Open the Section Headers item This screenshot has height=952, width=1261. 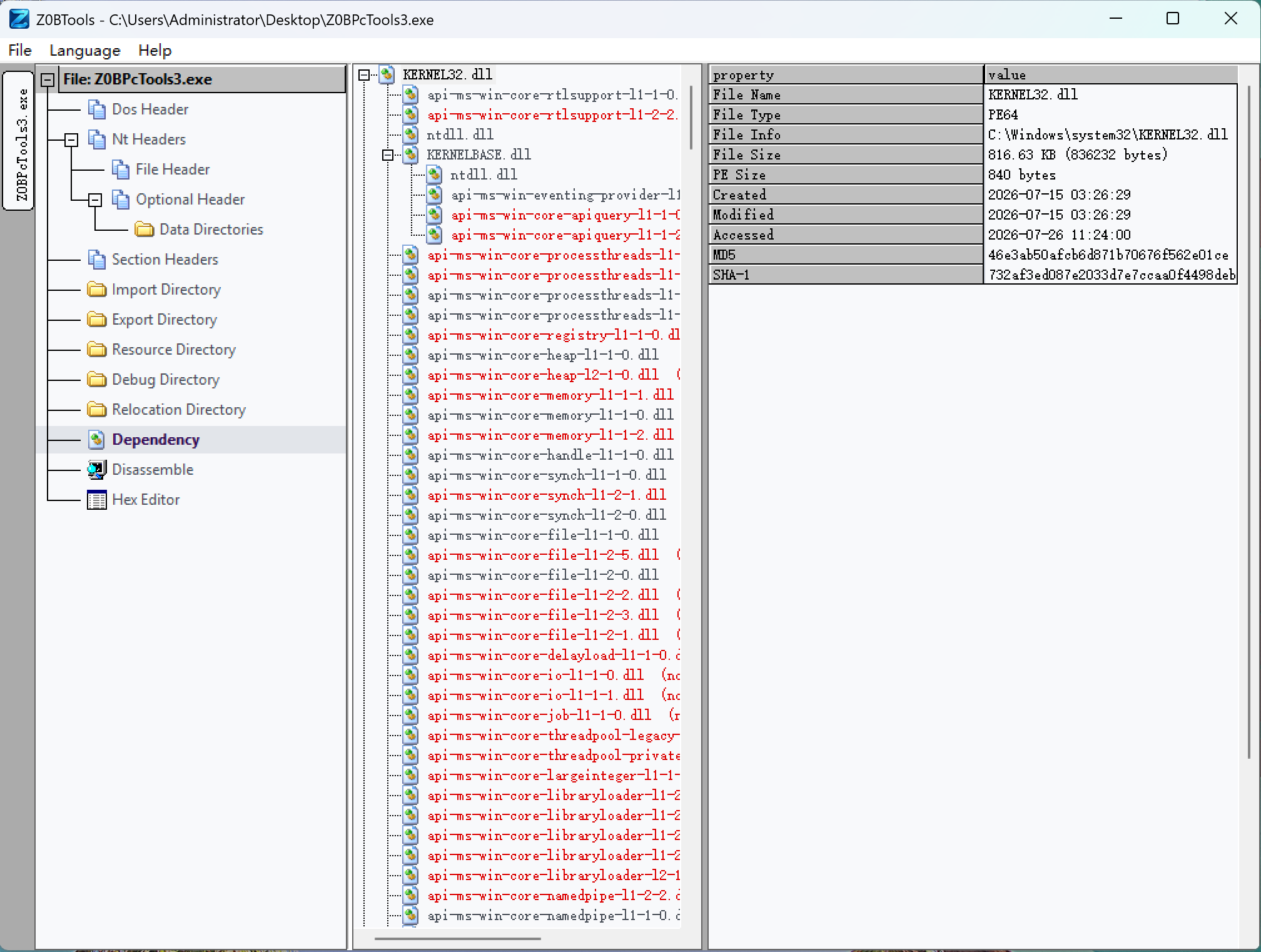[x=165, y=260]
